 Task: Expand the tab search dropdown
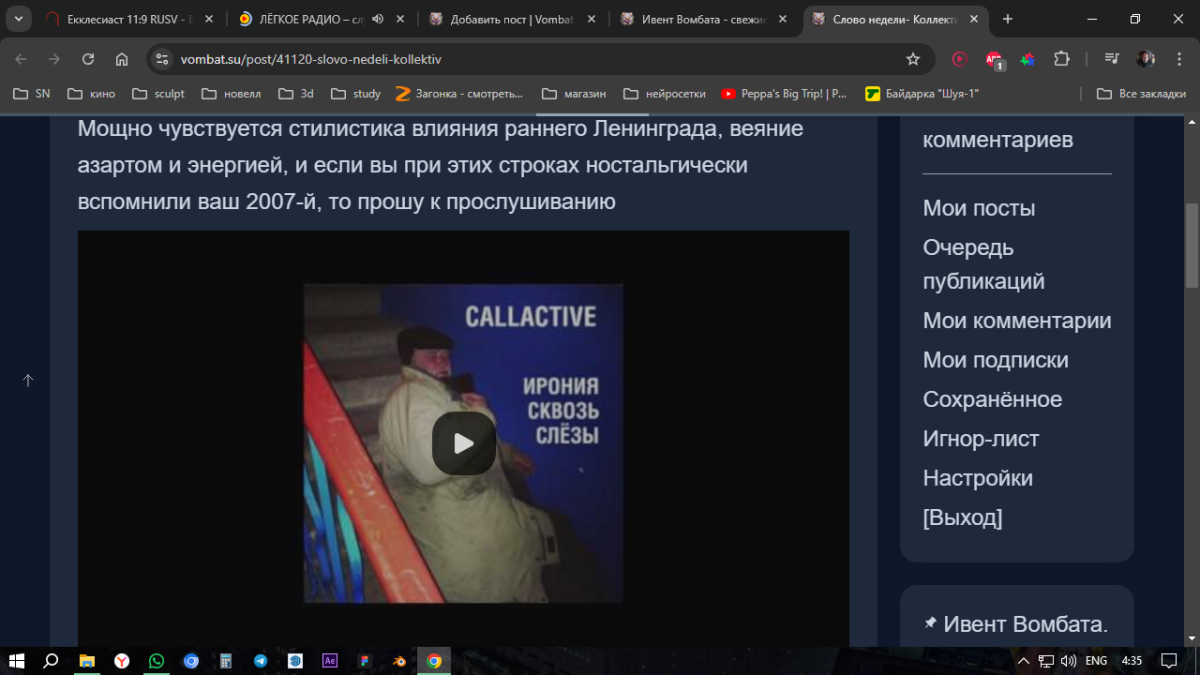(x=18, y=19)
